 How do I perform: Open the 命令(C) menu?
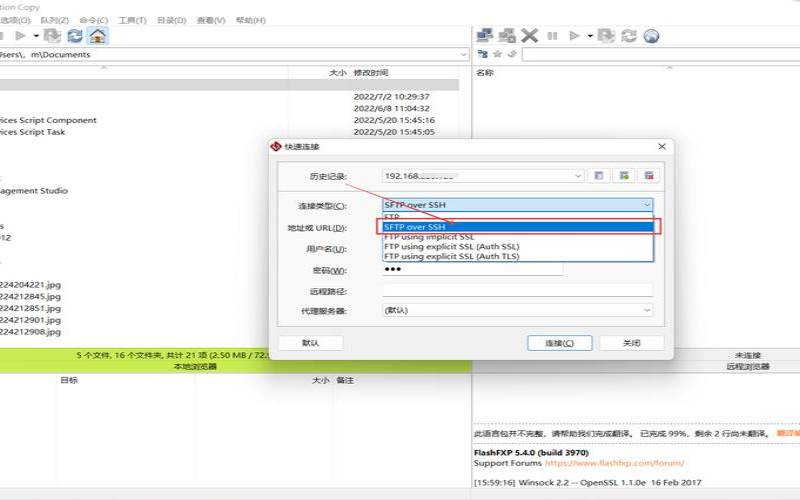pyautogui.click(x=94, y=20)
